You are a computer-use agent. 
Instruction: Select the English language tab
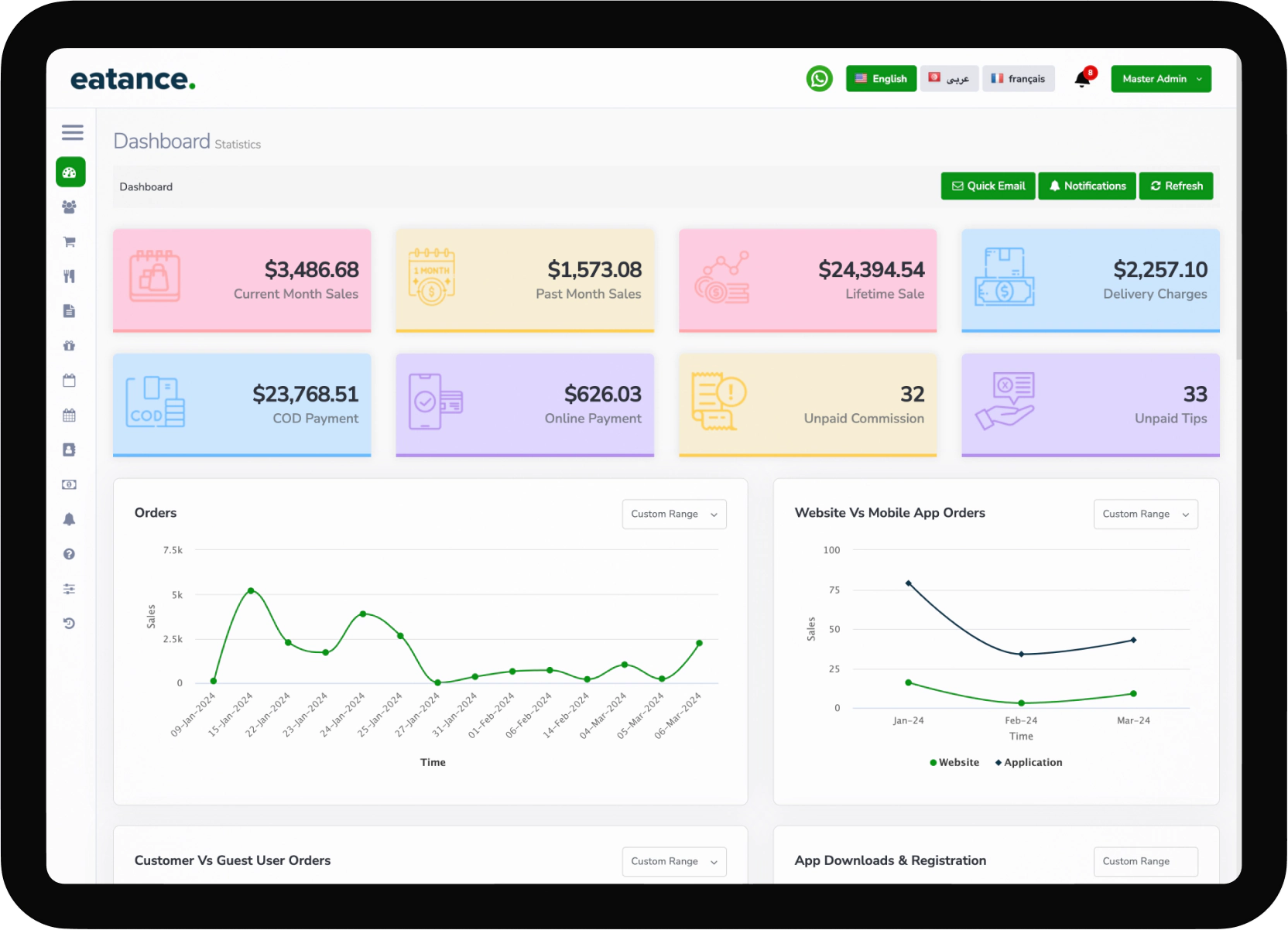tap(880, 78)
